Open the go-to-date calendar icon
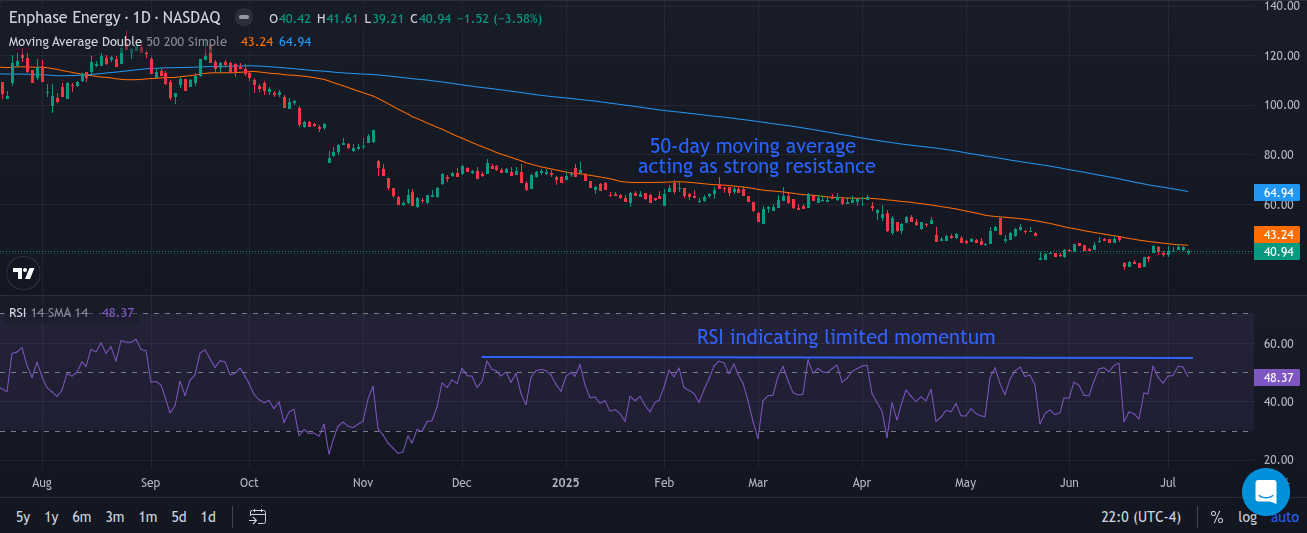Viewport: 1307px width, 533px height. 257,517
